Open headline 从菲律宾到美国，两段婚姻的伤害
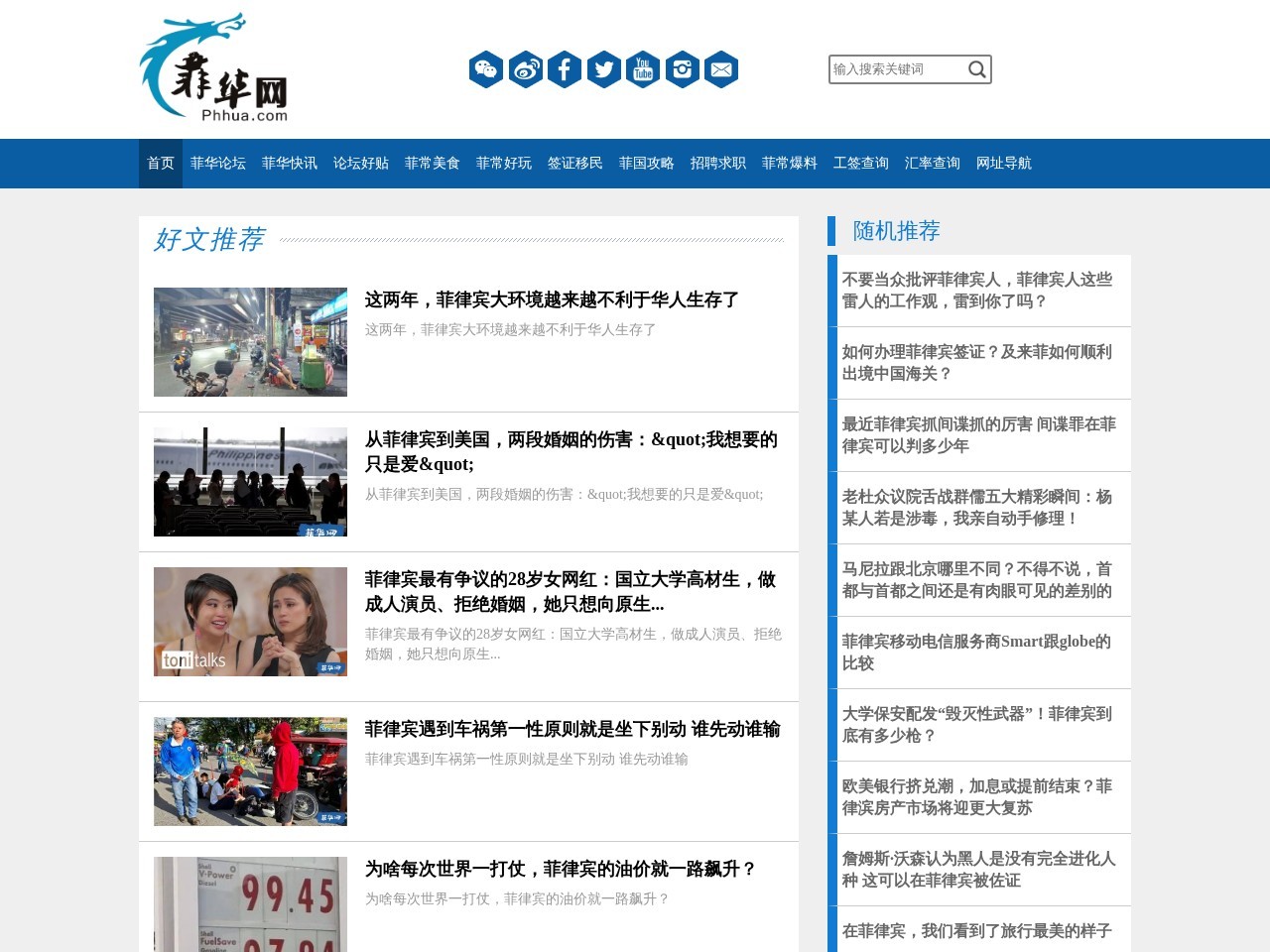The height and width of the screenshot is (952, 1270). [571, 451]
